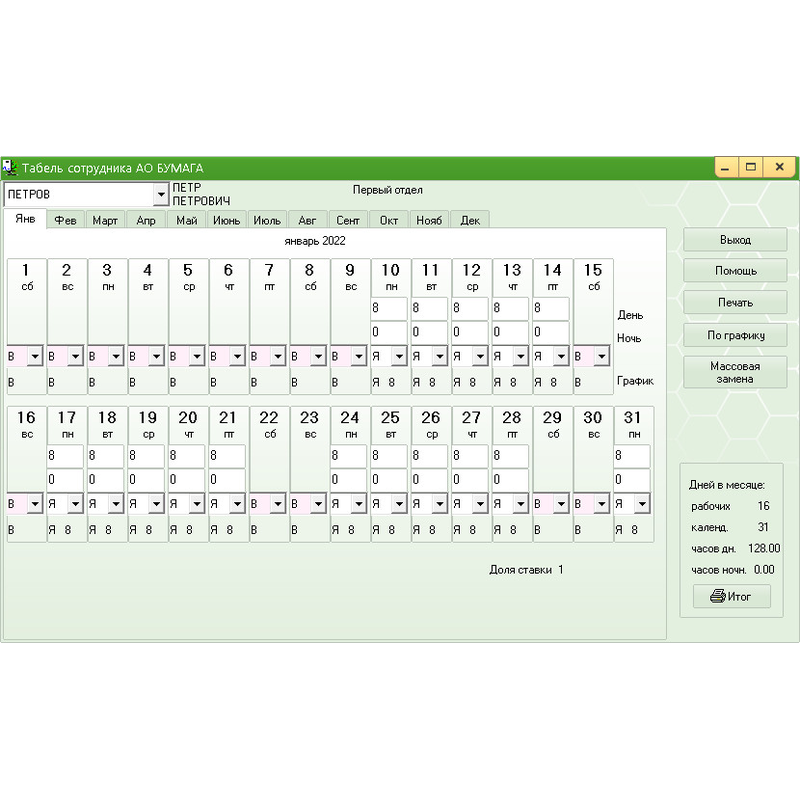
Task: Click the Печать button
Action: 735,303
